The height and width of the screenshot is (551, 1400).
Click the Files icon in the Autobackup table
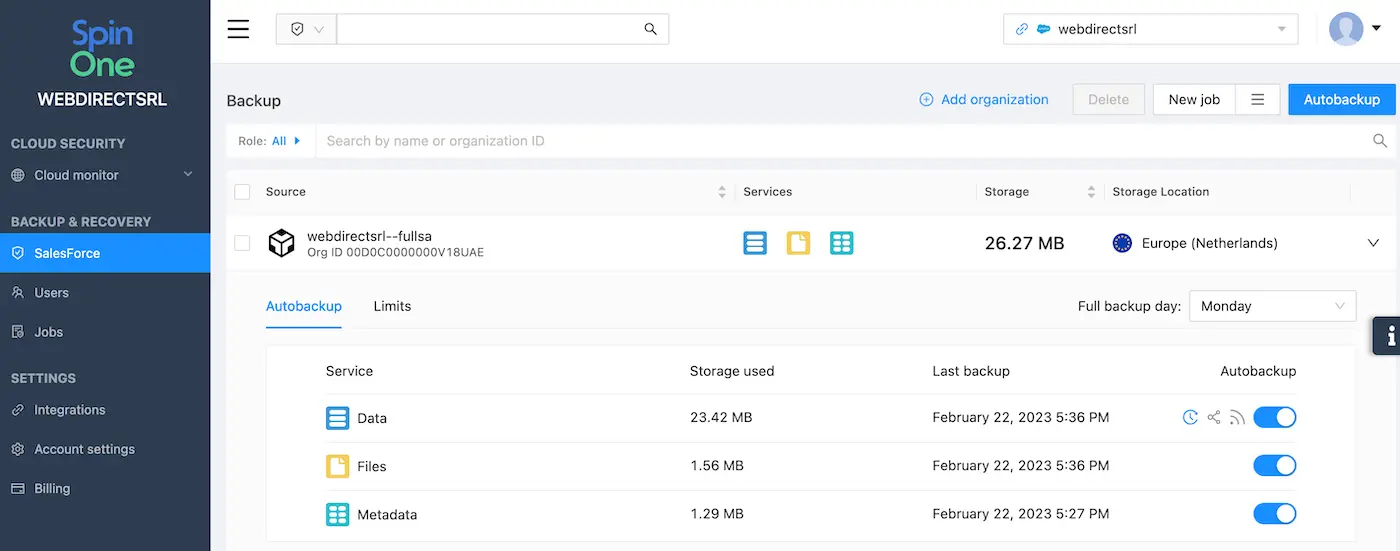click(338, 466)
